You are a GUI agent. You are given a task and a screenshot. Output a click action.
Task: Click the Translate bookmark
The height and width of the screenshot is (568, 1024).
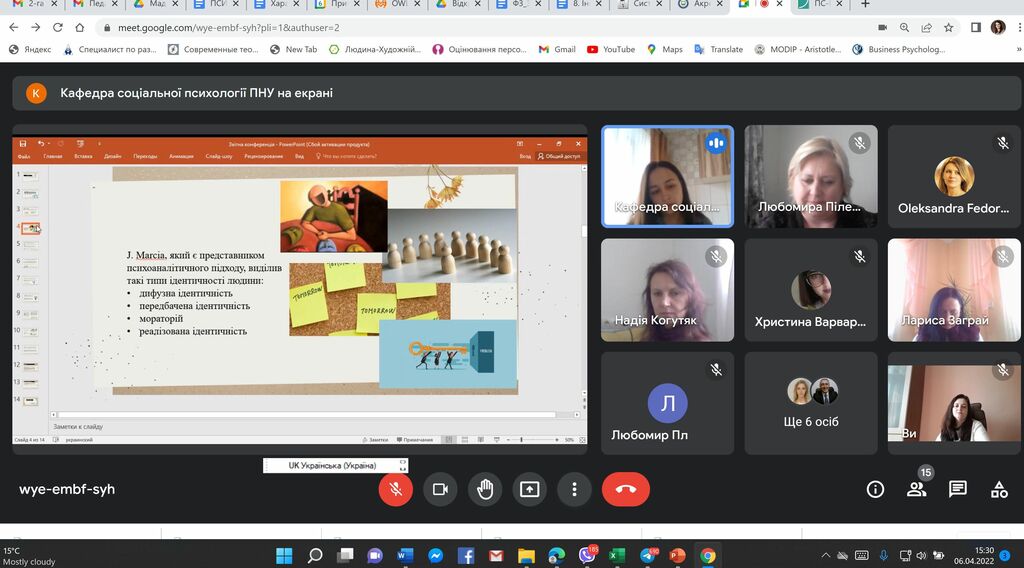pos(719,49)
